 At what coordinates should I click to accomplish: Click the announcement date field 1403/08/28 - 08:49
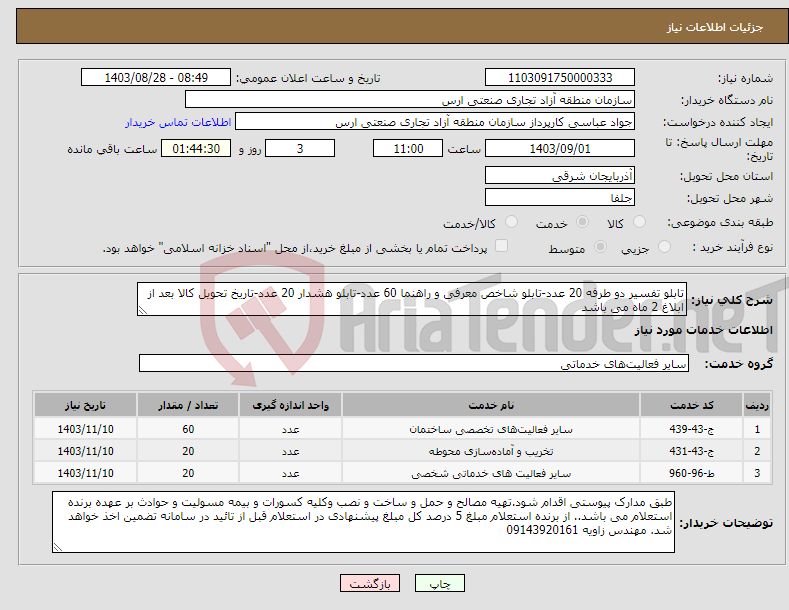click(156, 78)
